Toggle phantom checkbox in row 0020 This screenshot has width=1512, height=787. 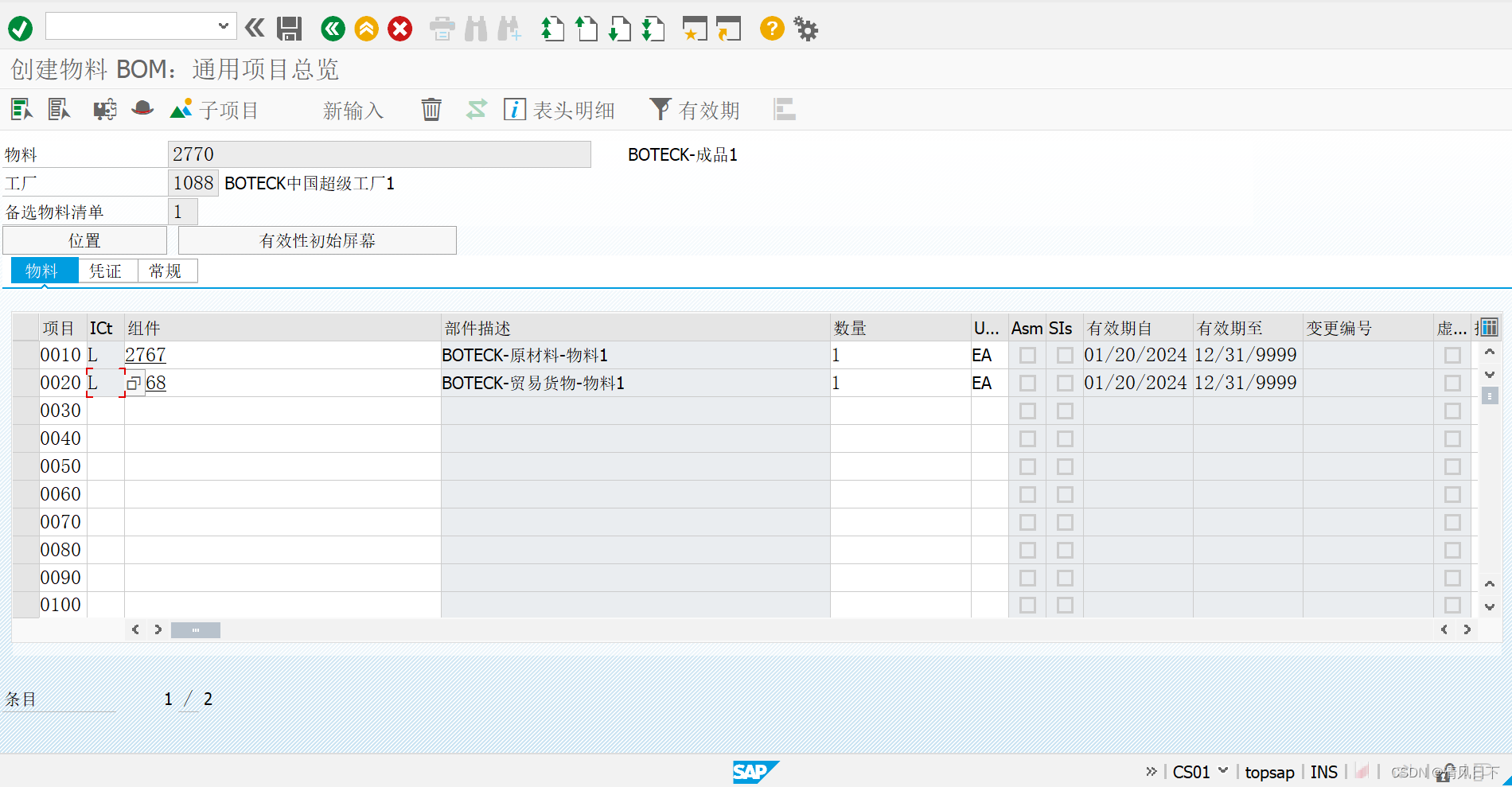tap(1452, 383)
